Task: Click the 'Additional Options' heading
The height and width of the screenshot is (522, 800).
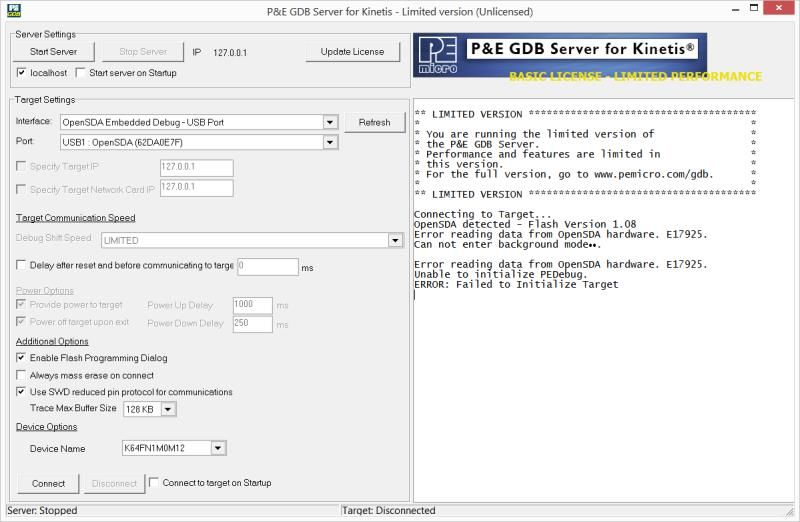Action: (x=52, y=341)
